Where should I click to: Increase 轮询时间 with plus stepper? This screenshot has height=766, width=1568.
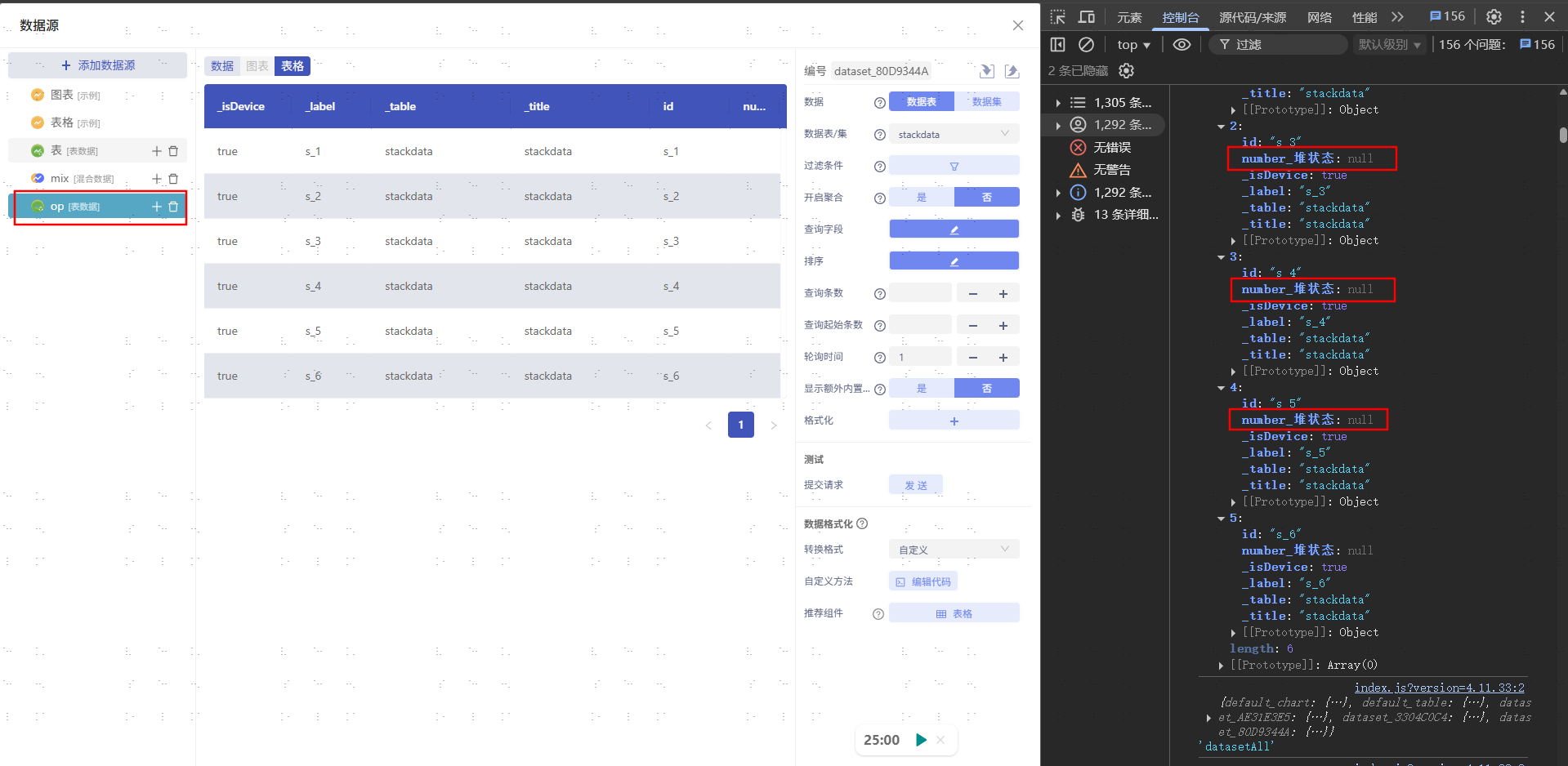pyautogui.click(x=1003, y=357)
